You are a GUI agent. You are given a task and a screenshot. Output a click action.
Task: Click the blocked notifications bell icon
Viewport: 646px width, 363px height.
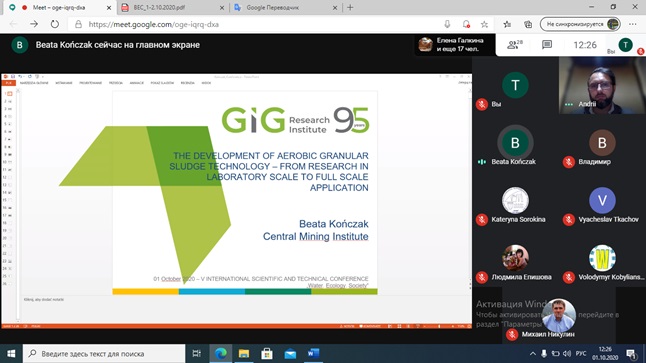tap(466, 24)
